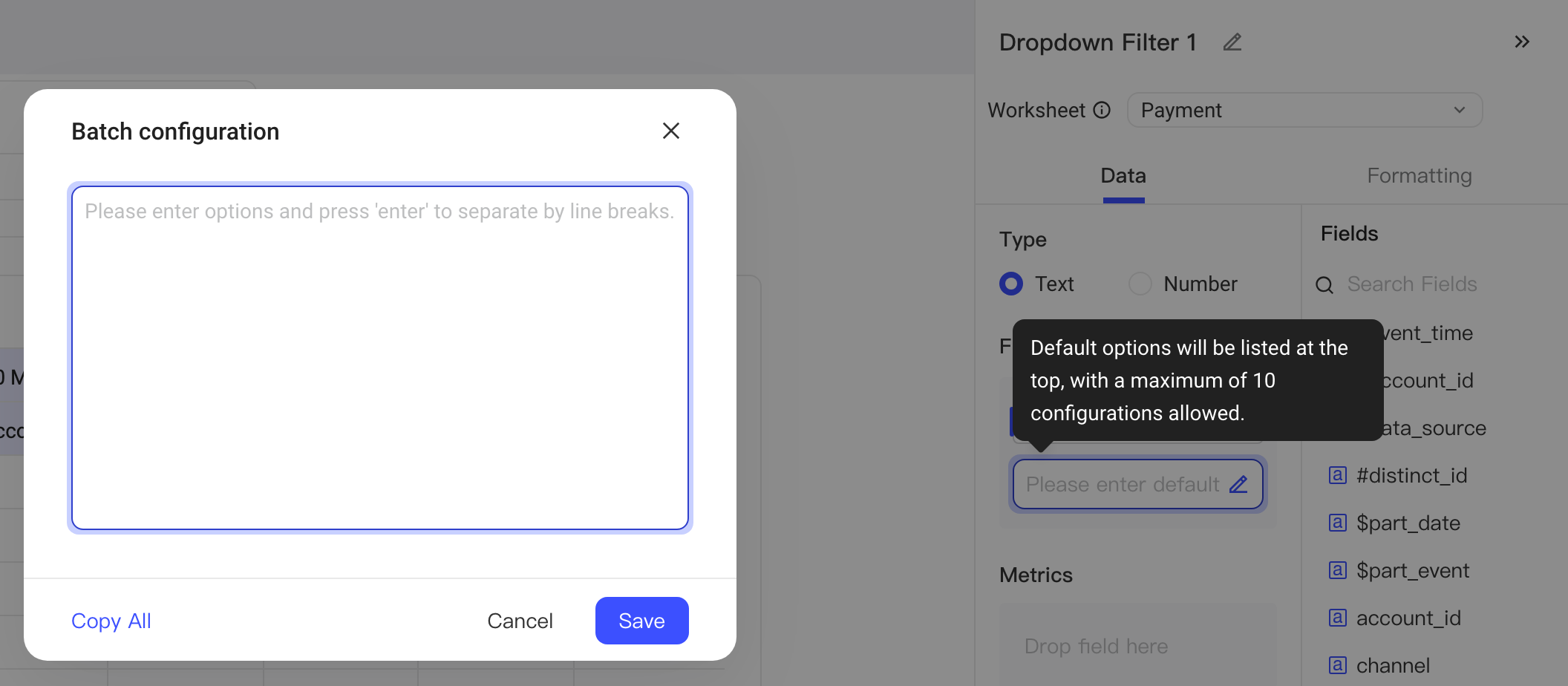Collapse the side panel with double chevron
The image size is (1568, 686).
[x=1522, y=42]
